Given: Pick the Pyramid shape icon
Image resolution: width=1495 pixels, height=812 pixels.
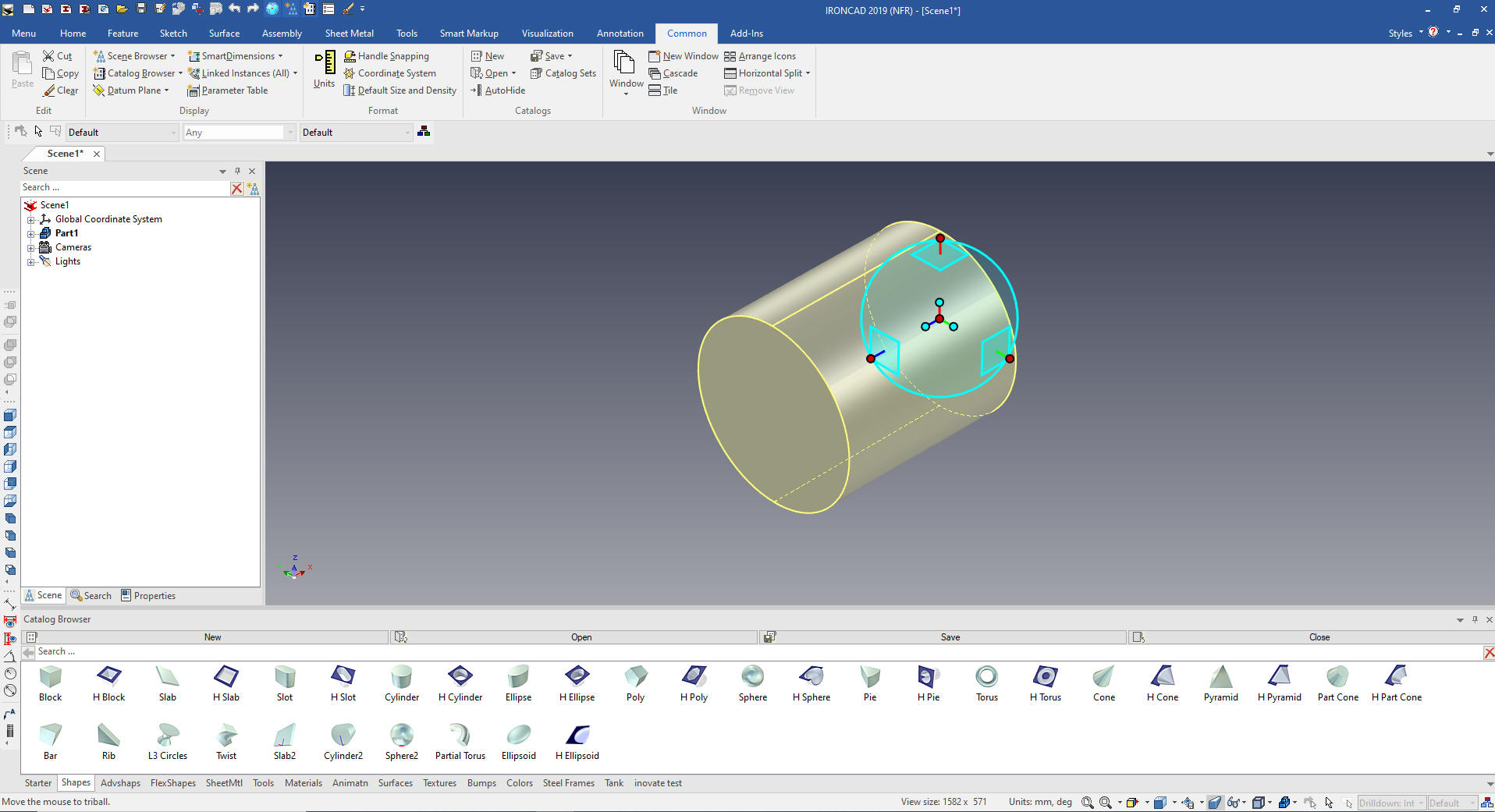Looking at the screenshot, I should (x=1220, y=676).
